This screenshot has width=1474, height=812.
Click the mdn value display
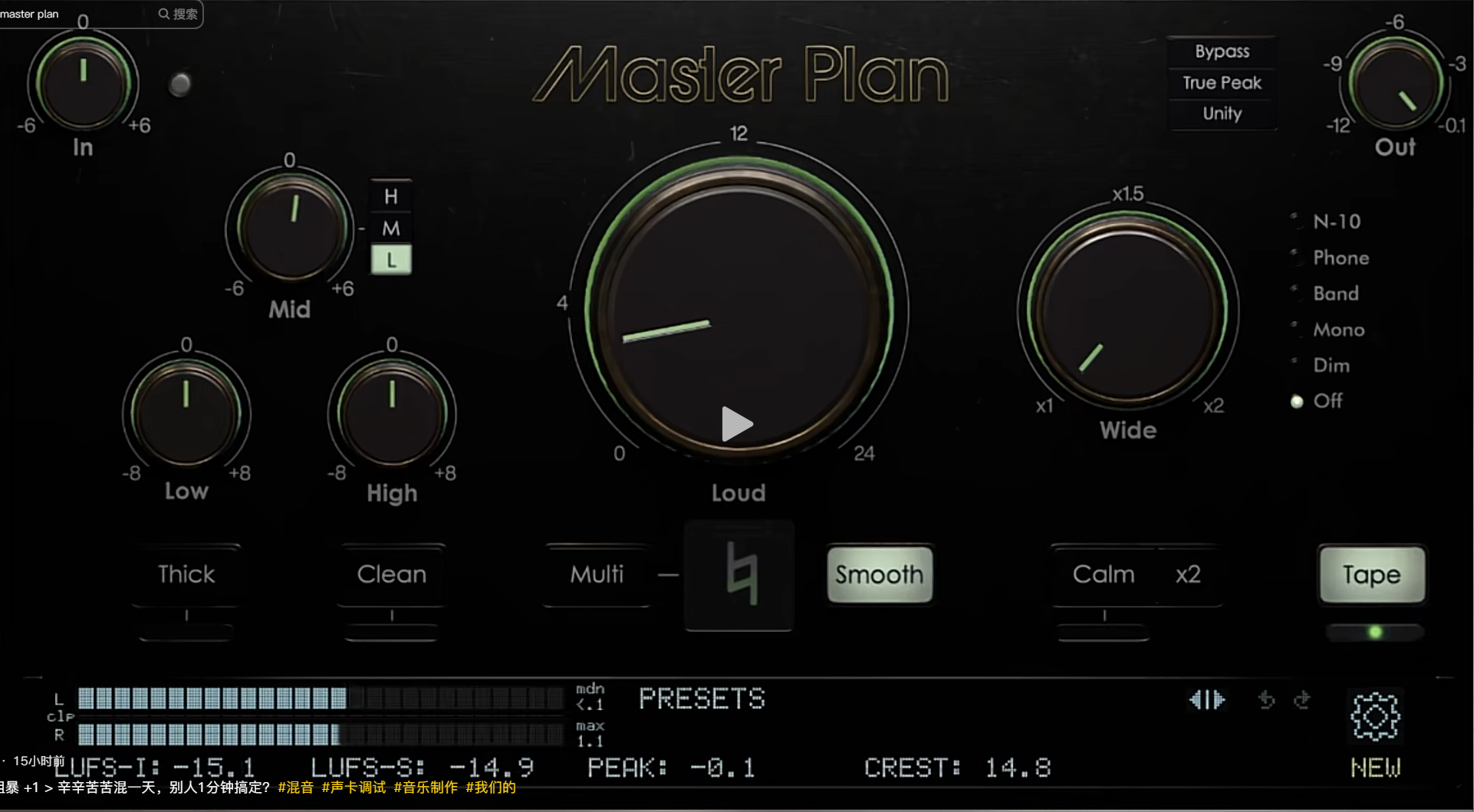(591, 697)
